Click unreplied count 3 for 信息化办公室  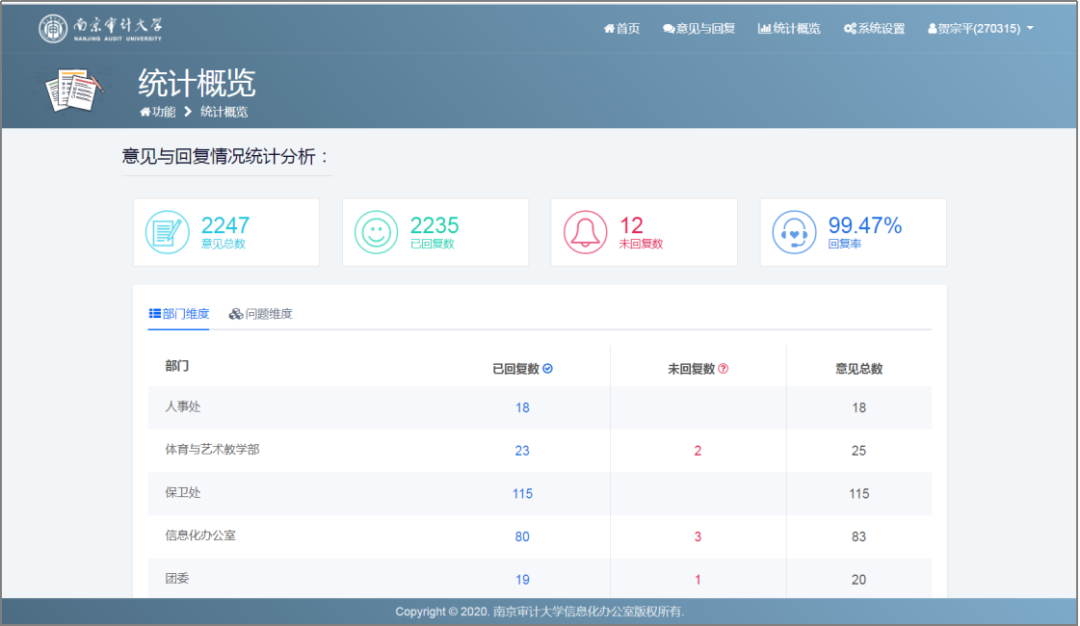point(697,536)
